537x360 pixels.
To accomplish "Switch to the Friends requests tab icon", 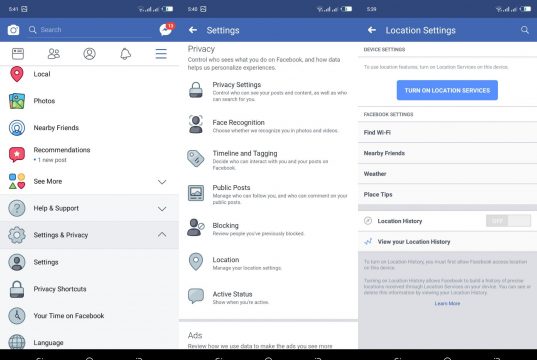I will click(54, 54).
